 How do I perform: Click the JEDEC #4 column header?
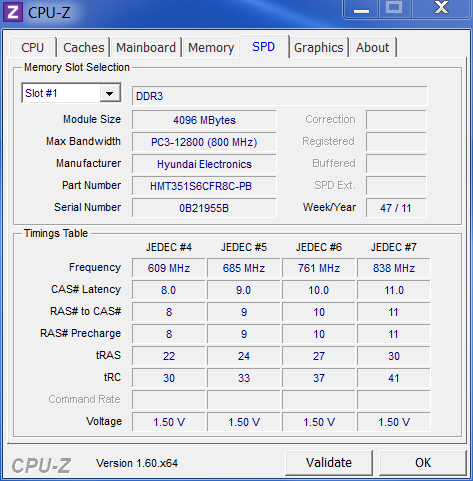pos(169,247)
